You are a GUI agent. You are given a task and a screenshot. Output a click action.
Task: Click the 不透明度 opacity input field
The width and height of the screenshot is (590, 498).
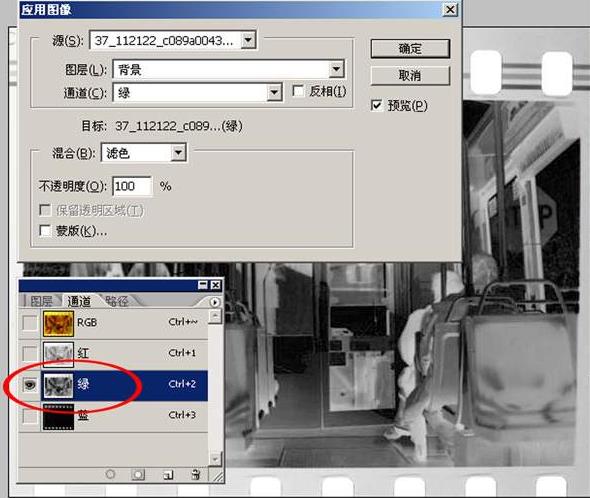tap(132, 186)
